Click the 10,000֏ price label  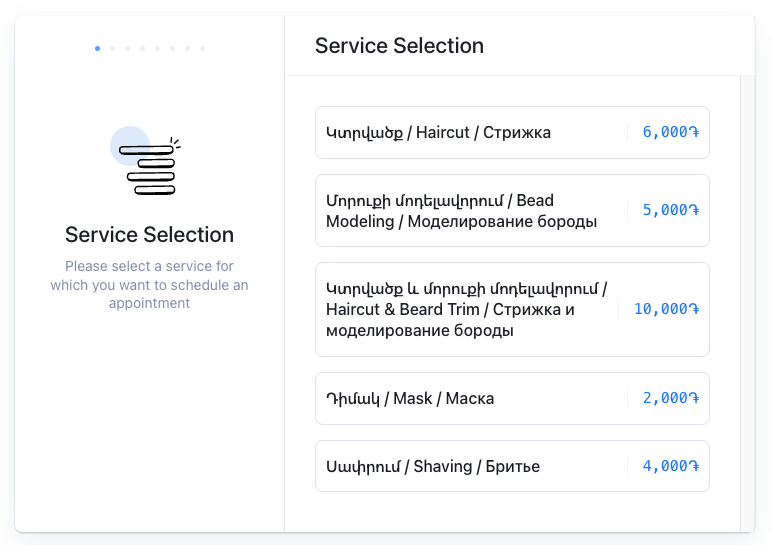pos(666,309)
